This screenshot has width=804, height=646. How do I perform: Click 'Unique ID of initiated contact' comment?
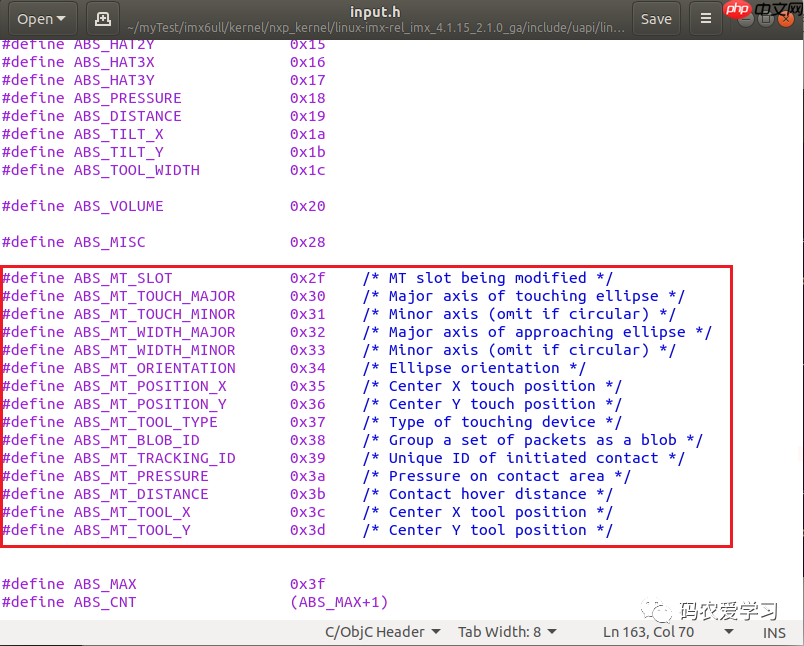[524, 458]
